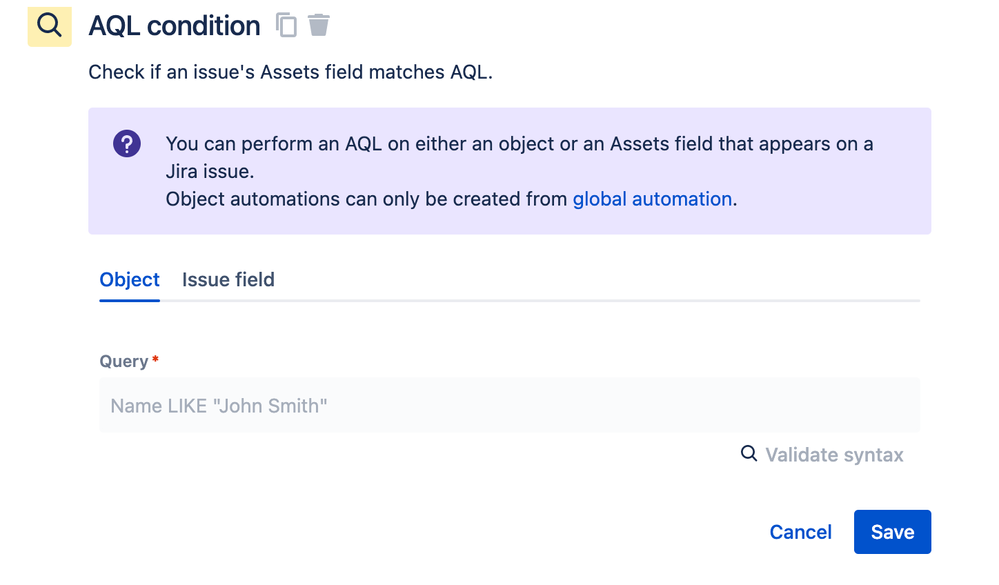Viewport: 999px width, 585px height.
Task: Focus the Query input field
Action: tap(509, 405)
